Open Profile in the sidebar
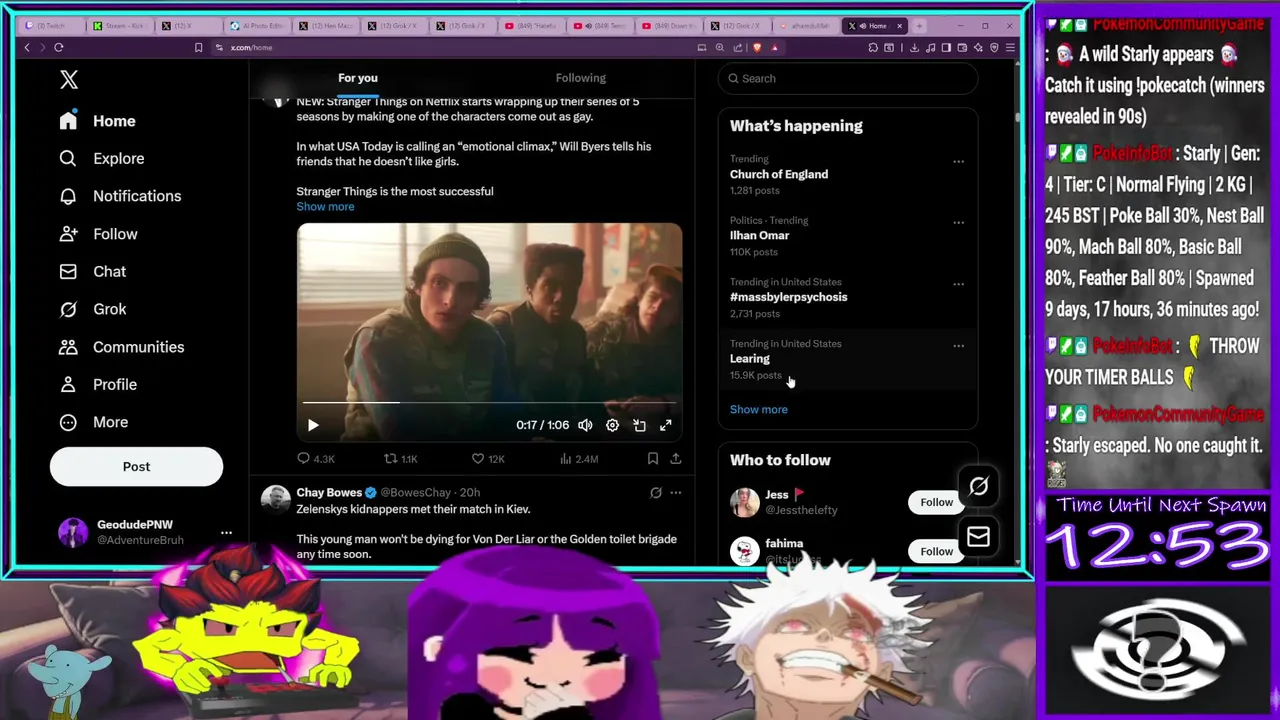Screen dimensions: 1280x720 (x=97, y=384)
